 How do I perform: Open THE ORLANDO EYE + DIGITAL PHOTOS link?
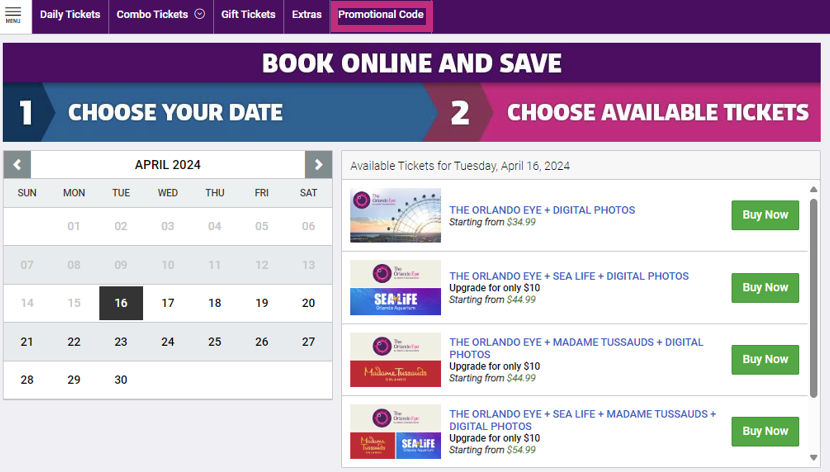[x=542, y=210]
